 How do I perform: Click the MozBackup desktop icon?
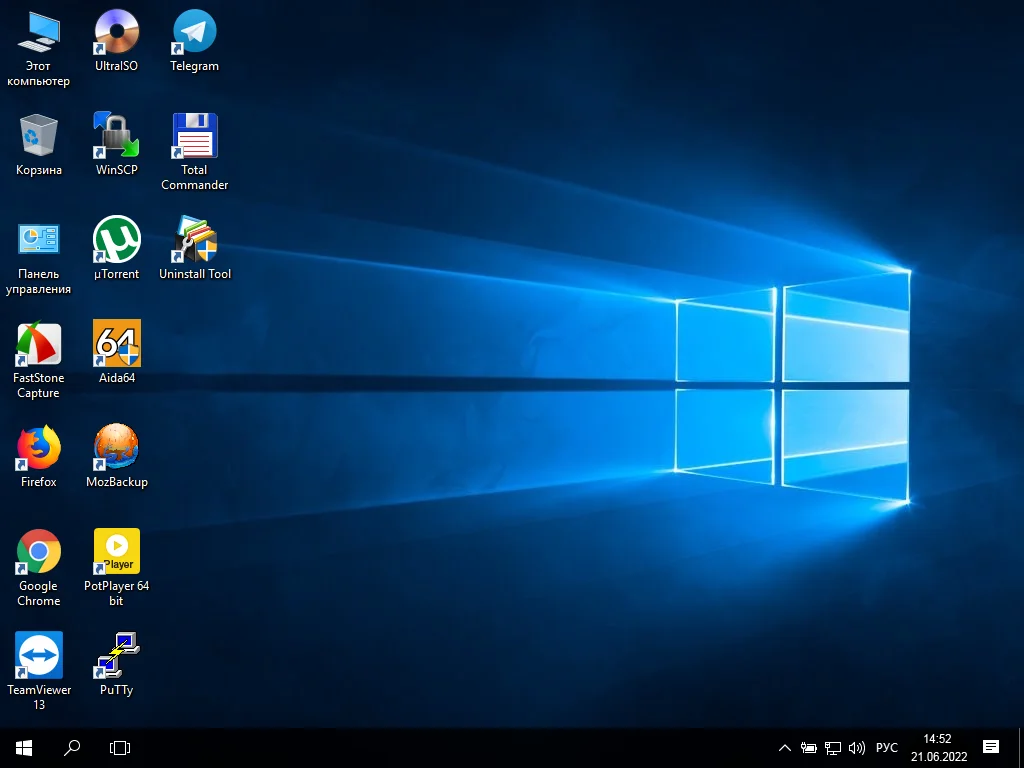click(x=116, y=448)
